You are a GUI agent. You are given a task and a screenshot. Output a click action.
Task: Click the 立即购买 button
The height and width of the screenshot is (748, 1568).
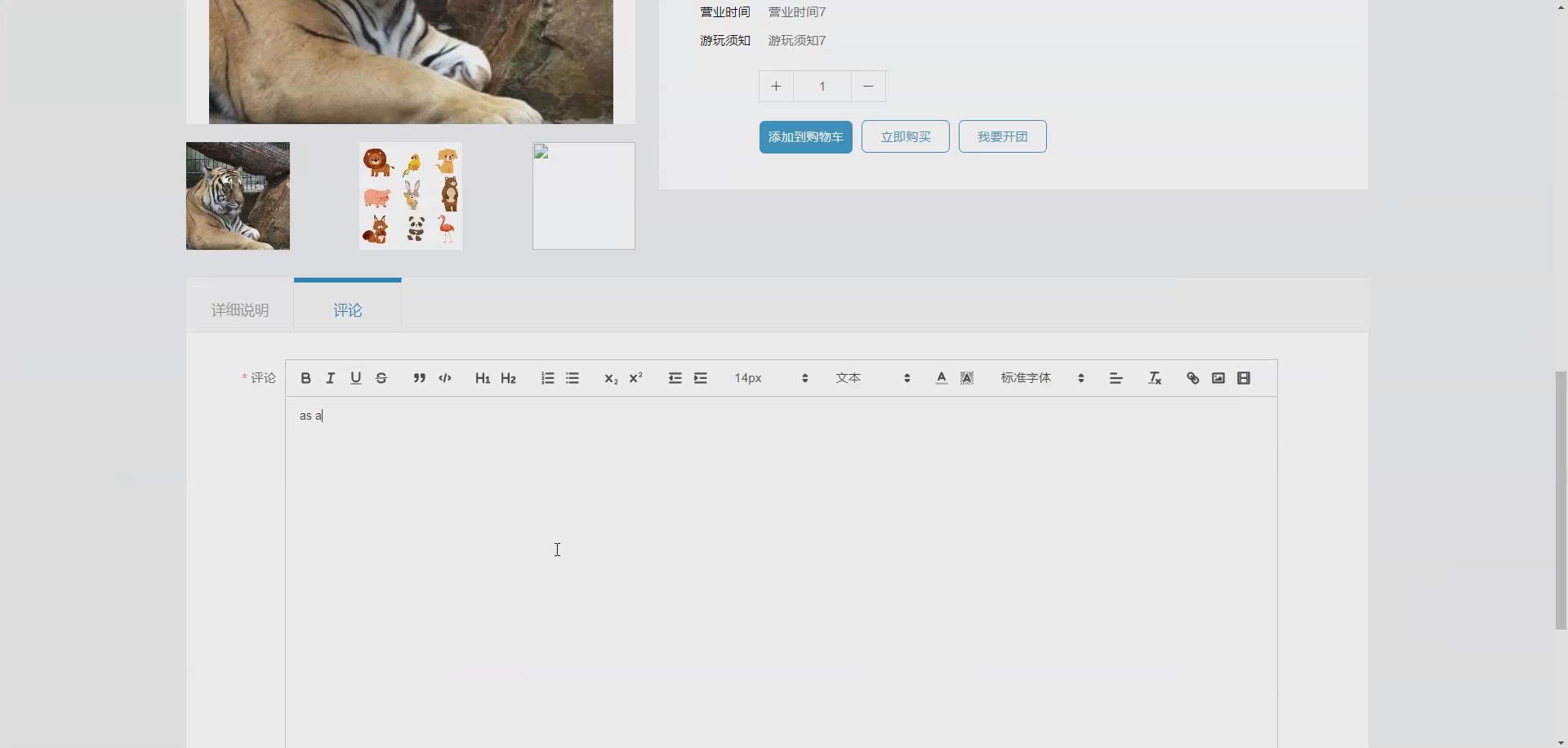[905, 136]
